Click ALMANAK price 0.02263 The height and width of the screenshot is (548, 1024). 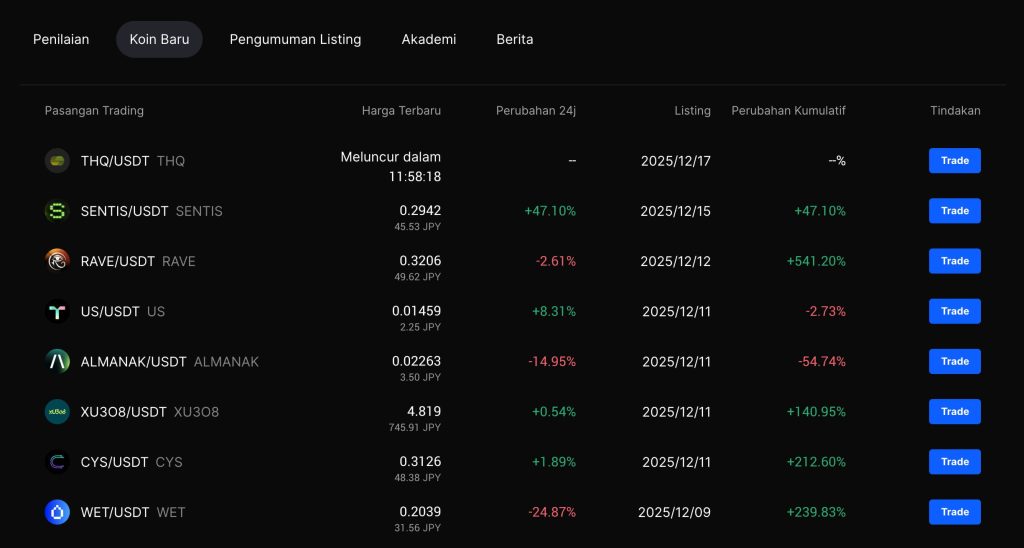[416, 361]
